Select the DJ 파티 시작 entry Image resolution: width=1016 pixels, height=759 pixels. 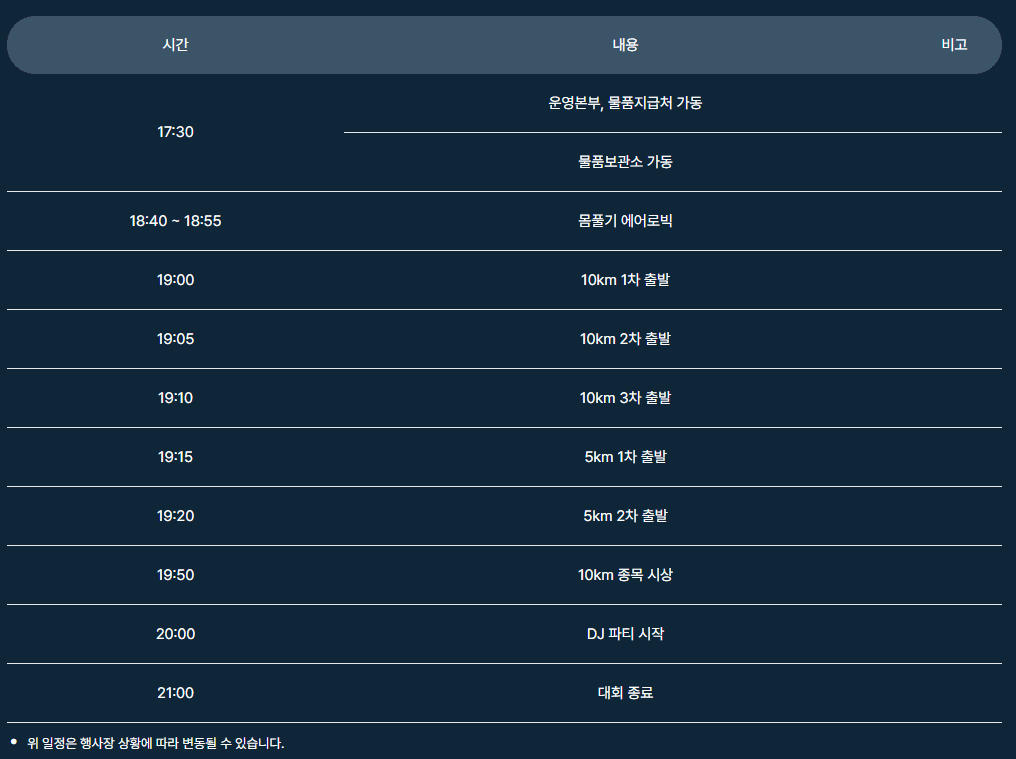pos(625,634)
